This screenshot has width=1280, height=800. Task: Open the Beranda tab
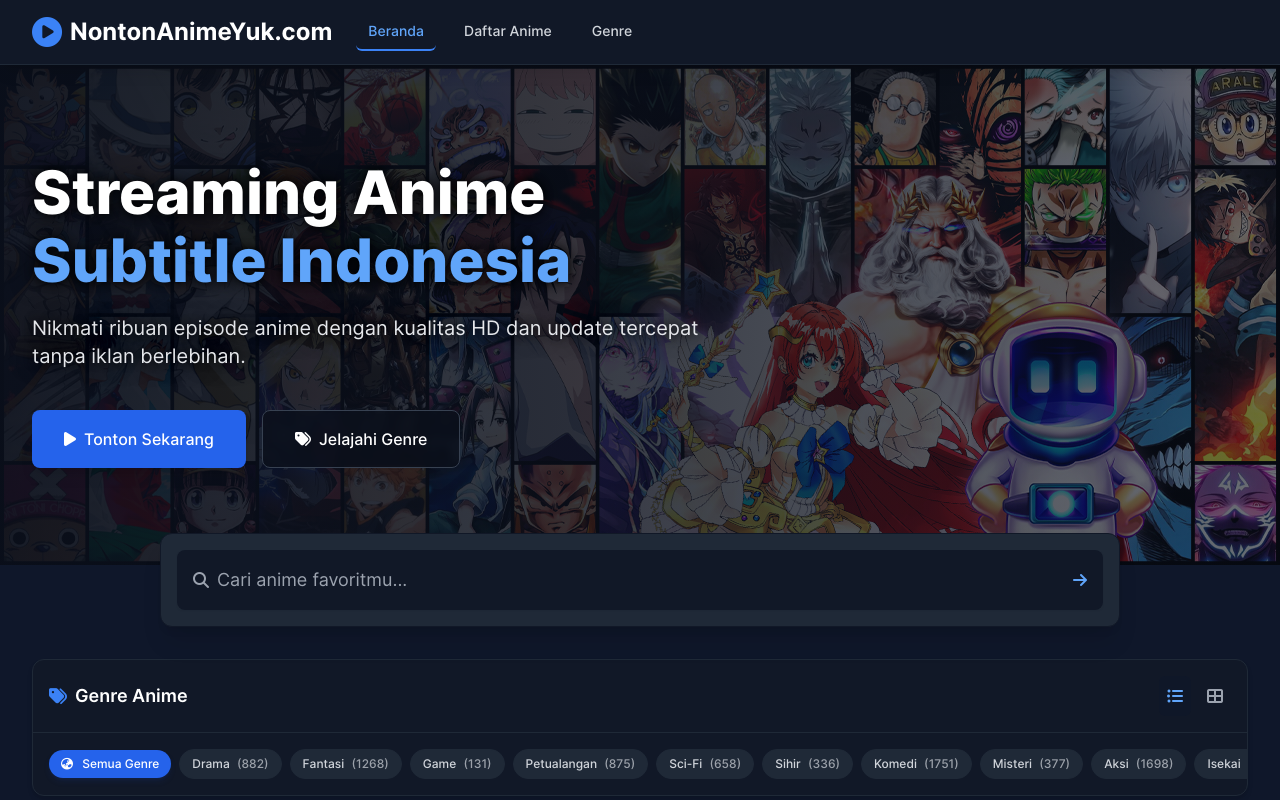point(396,31)
